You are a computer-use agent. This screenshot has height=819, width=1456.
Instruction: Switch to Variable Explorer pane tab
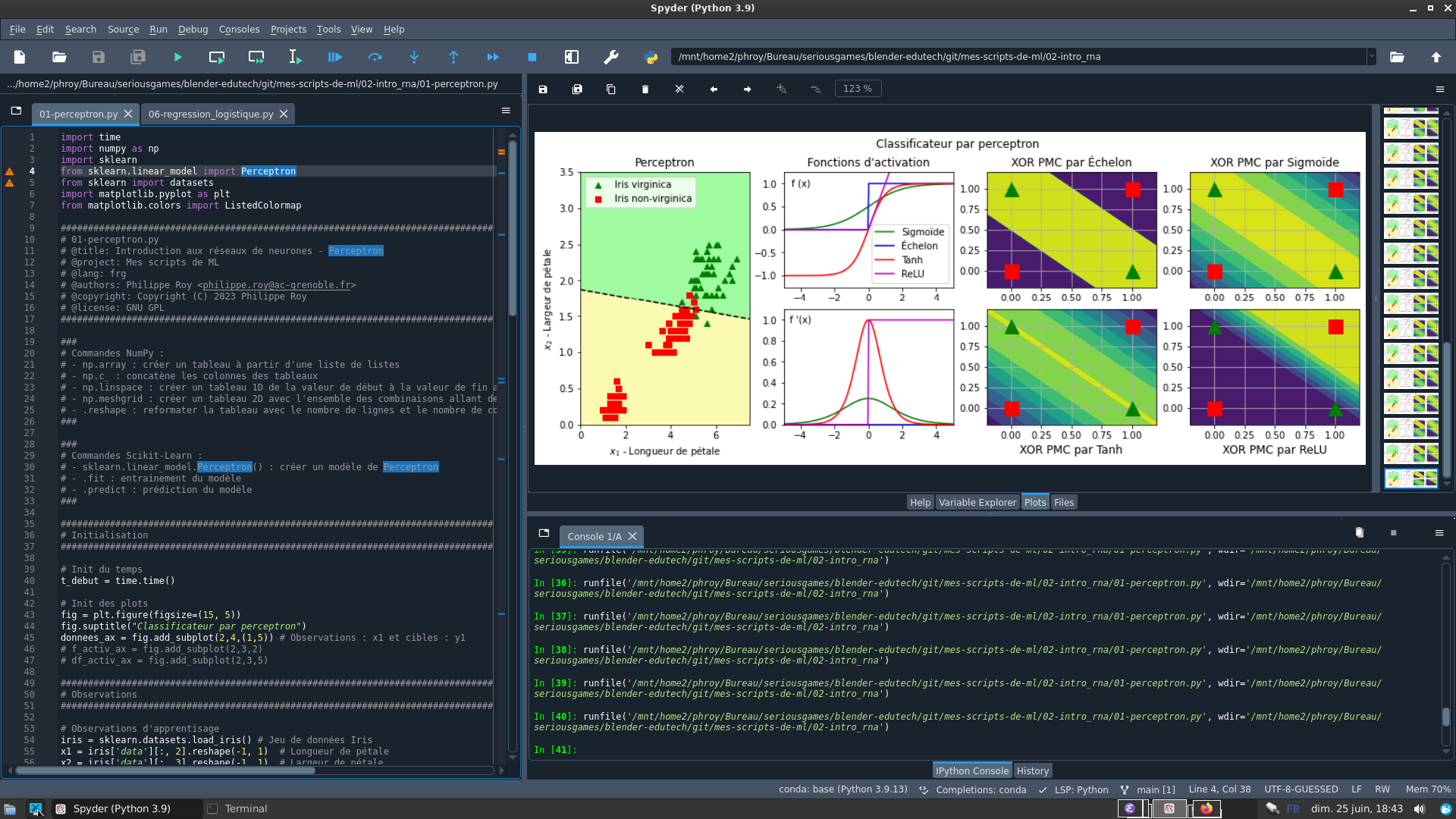(x=977, y=502)
